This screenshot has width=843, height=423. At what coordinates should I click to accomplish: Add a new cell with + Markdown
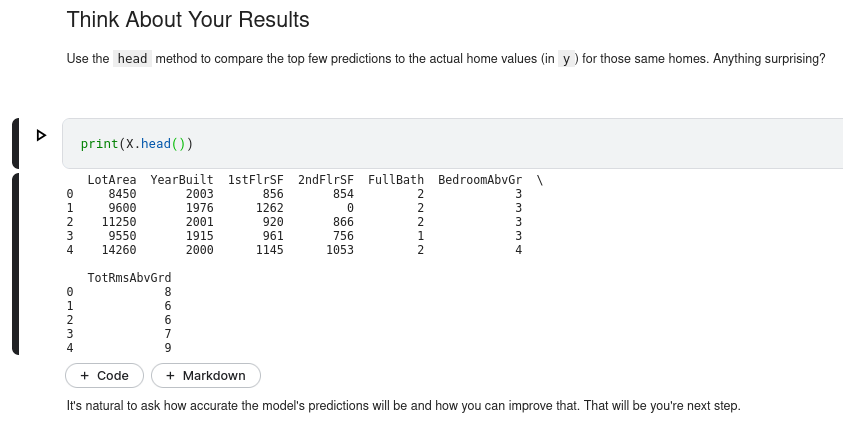206,375
